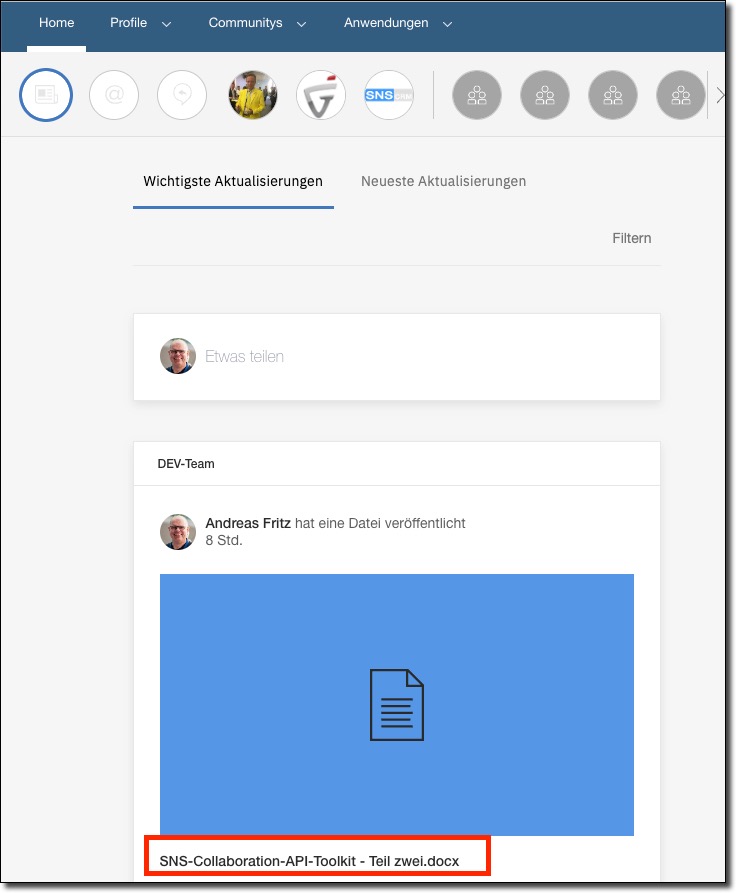Open the @ mentions filter icon
The width and height of the screenshot is (736, 893).
pos(114,96)
